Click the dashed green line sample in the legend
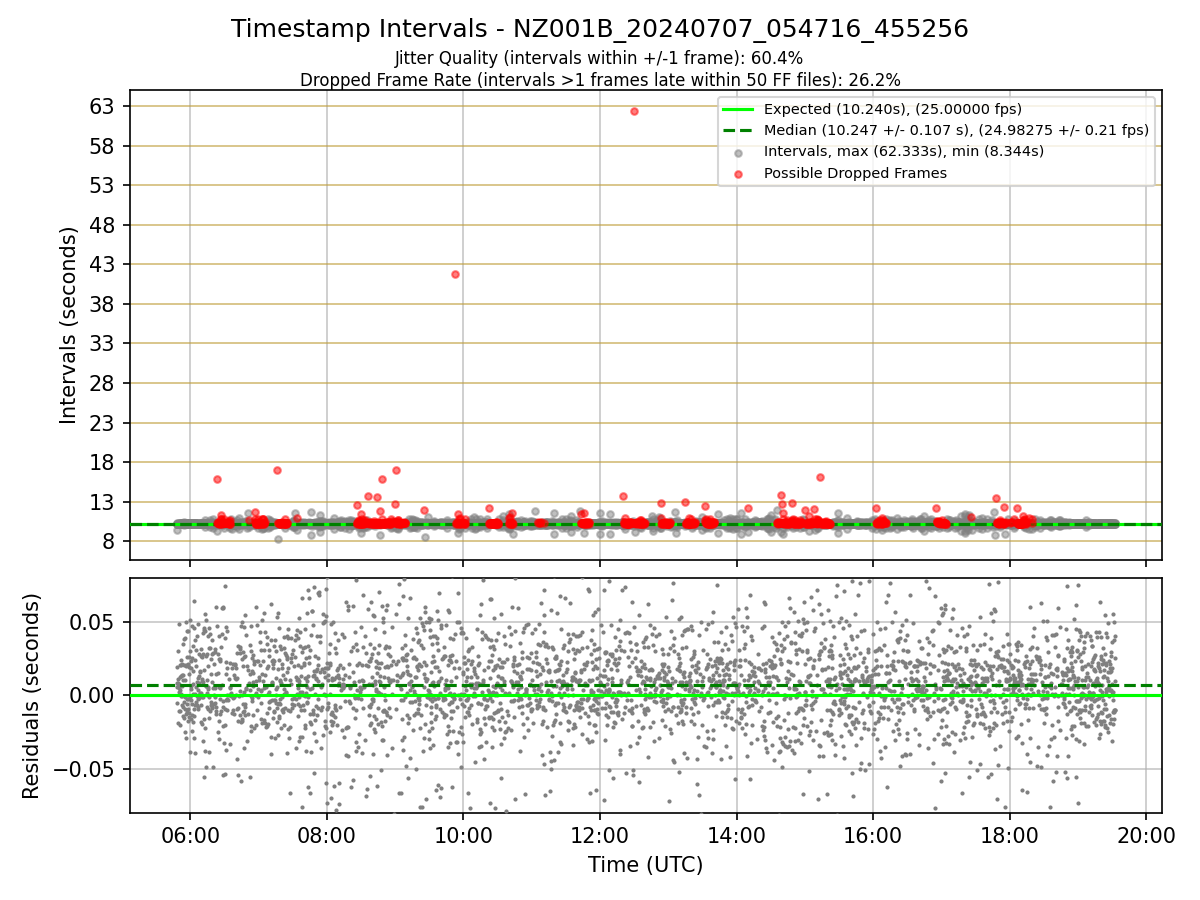Viewport: 1200px width, 900px height. pos(738,130)
